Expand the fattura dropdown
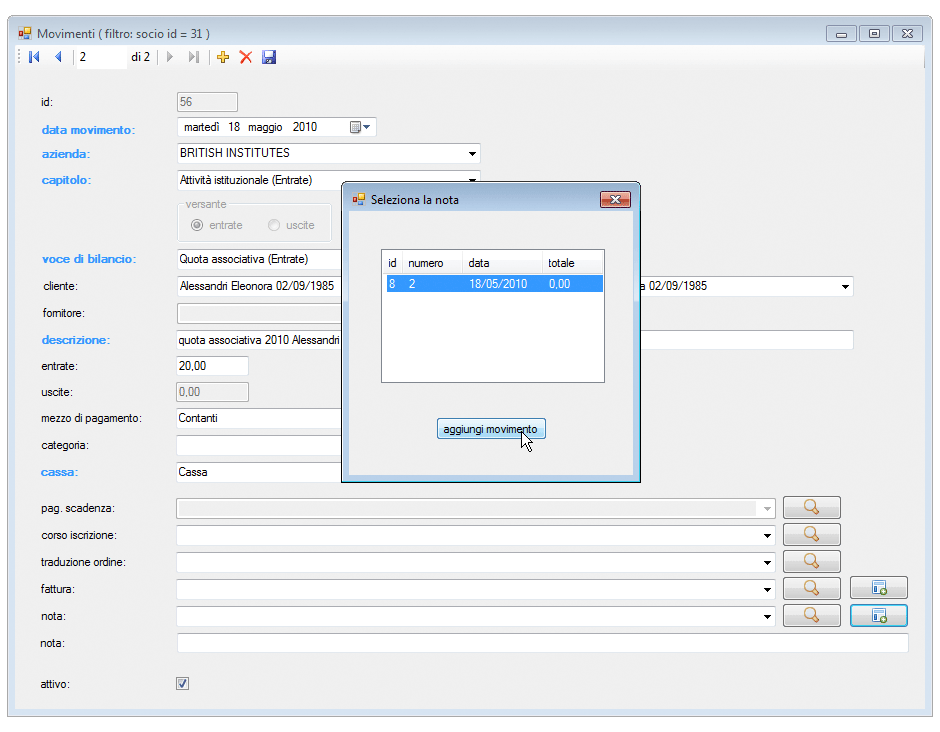 tap(767, 589)
